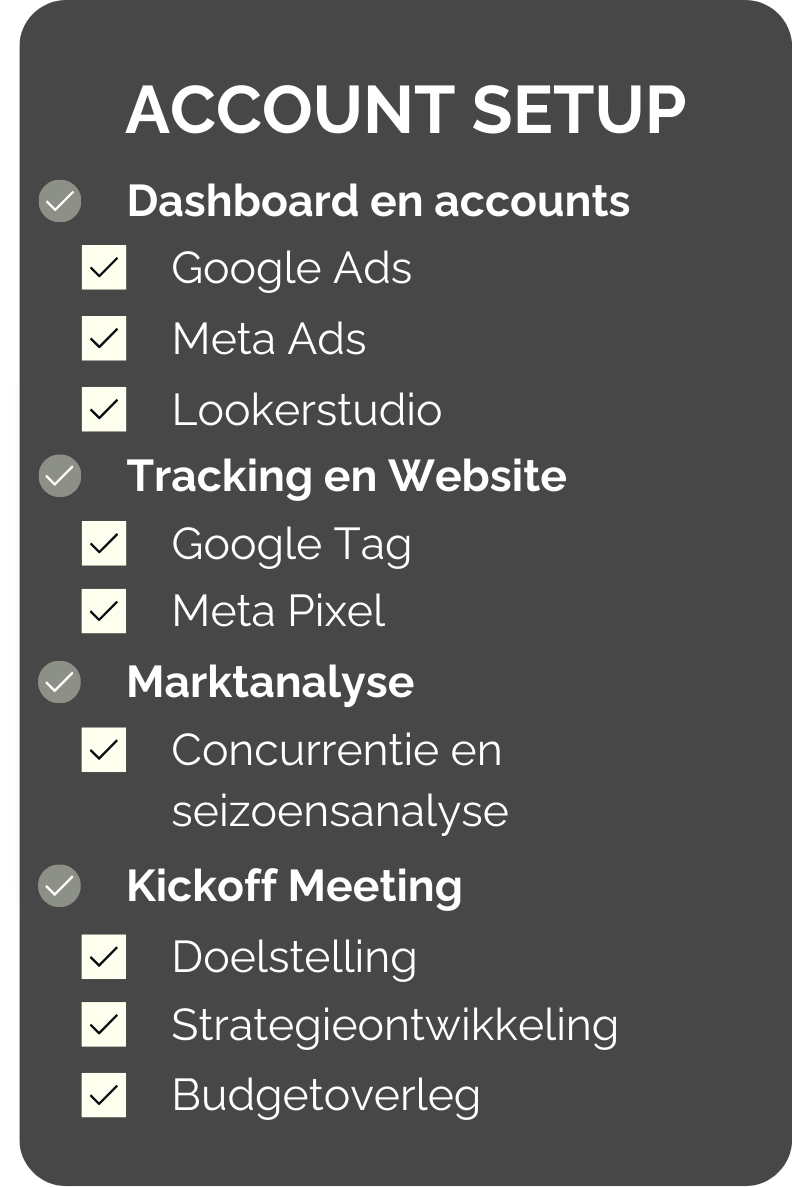Image resolution: width=812 pixels, height=1187 pixels.
Task: Select the Tracking en Website section heading
Action: point(346,476)
